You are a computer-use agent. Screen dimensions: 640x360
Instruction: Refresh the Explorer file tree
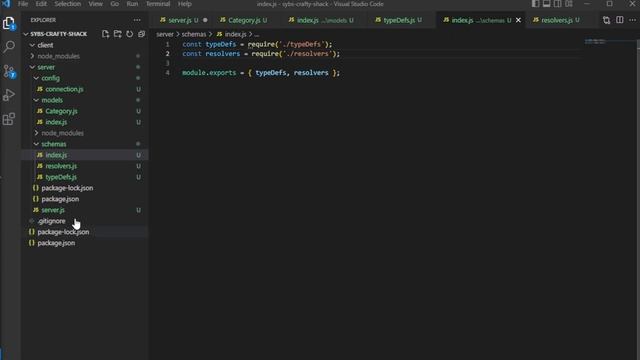[129, 34]
